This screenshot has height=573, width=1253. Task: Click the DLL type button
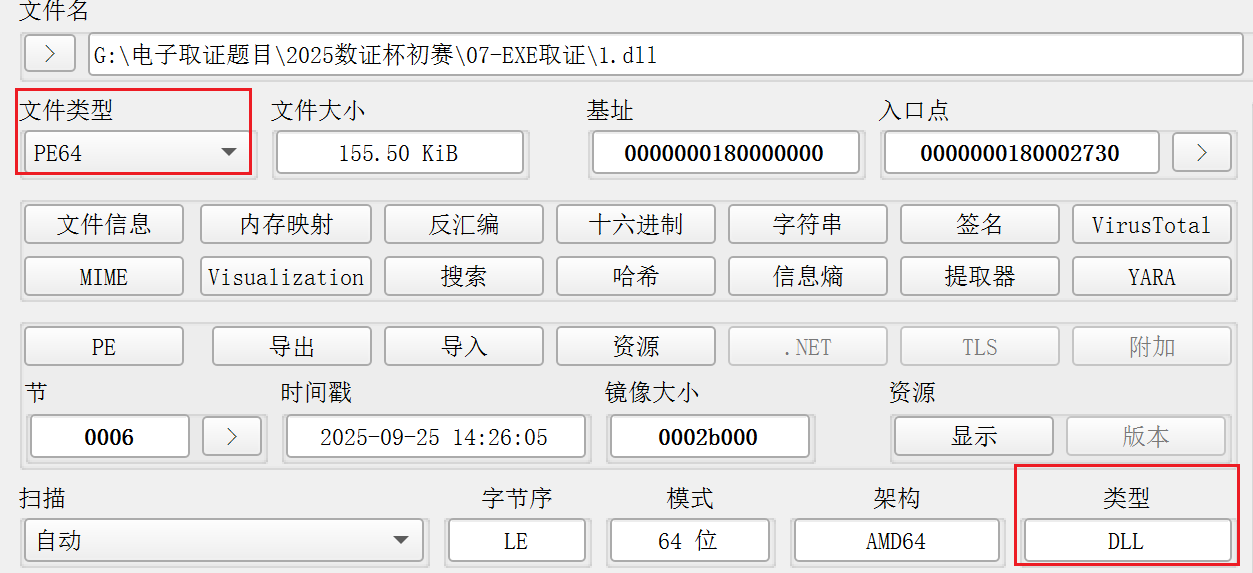[1125, 541]
